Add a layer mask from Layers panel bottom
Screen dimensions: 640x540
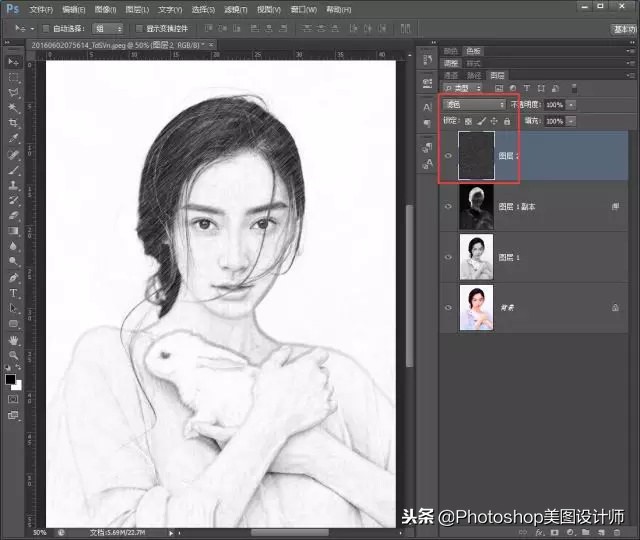(554, 533)
